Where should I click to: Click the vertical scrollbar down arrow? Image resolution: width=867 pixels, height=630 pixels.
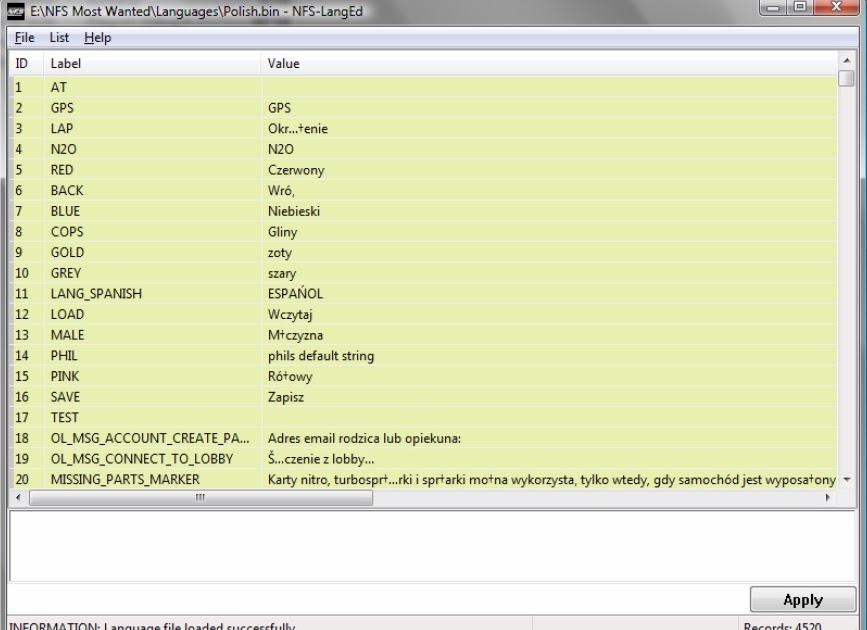point(846,480)
